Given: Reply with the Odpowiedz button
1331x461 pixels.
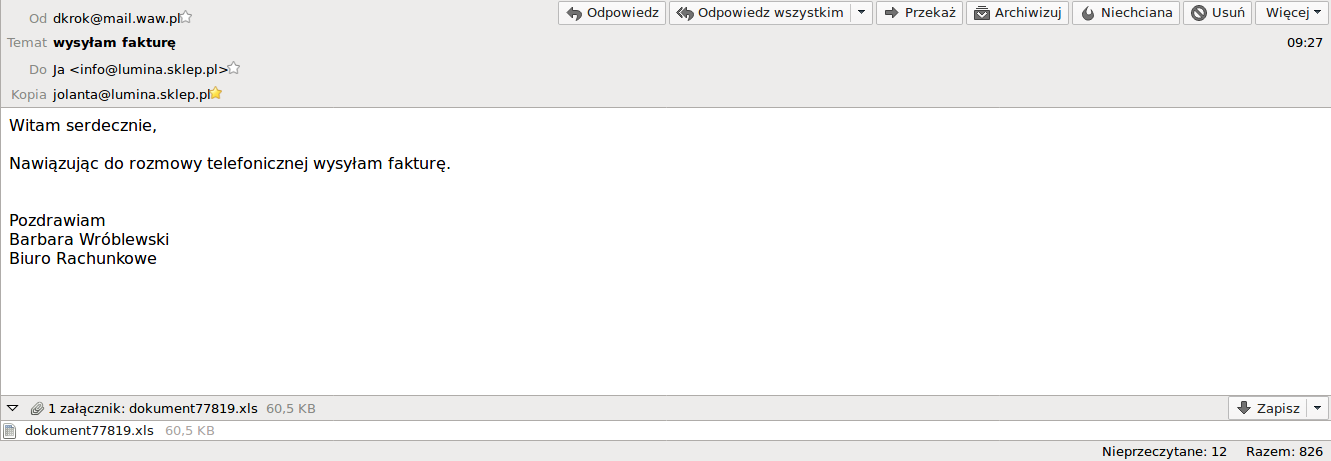Looking at the screenshot, I should pos(611,13).
